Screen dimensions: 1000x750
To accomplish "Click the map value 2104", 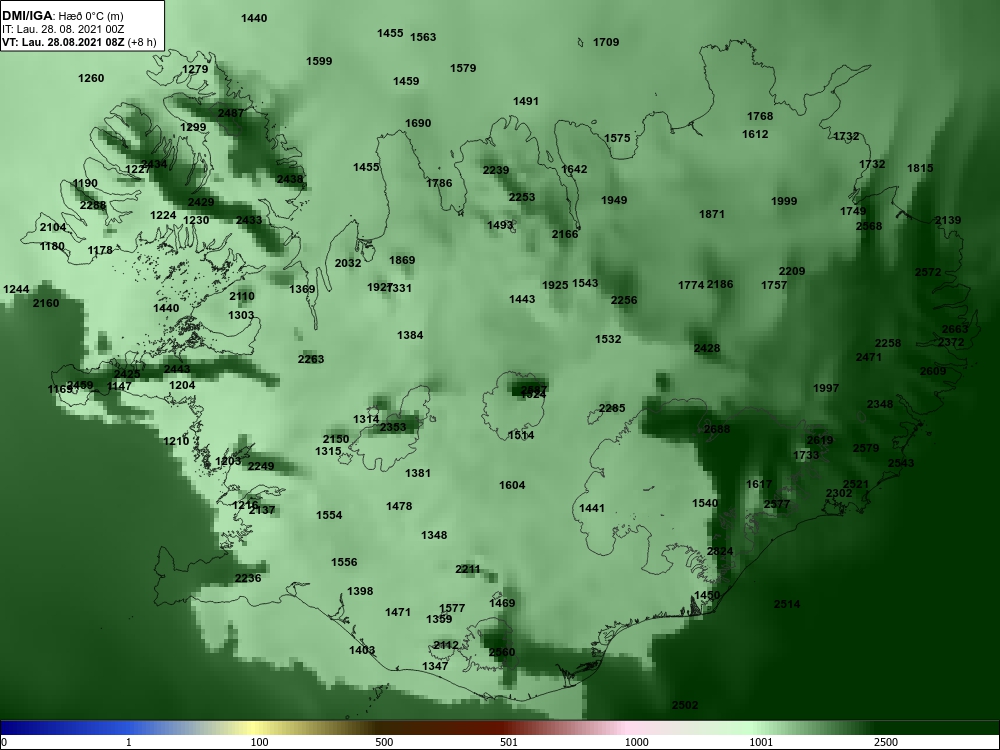I will tap(53, 228).
